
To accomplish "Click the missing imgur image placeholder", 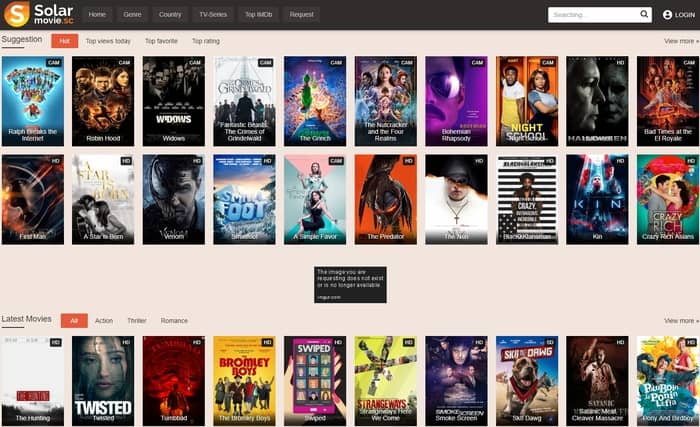I will [350, 285].
